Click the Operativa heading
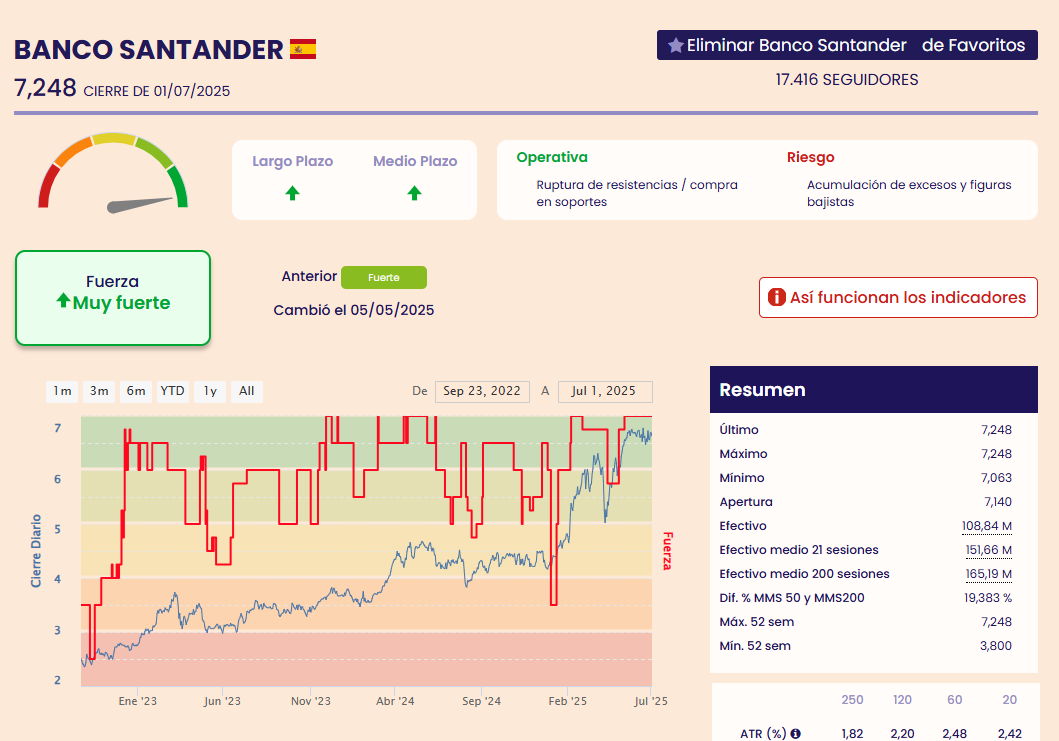Image resolution: width=1059 pixels, height=741 pixels. click(x=552, y=157)
